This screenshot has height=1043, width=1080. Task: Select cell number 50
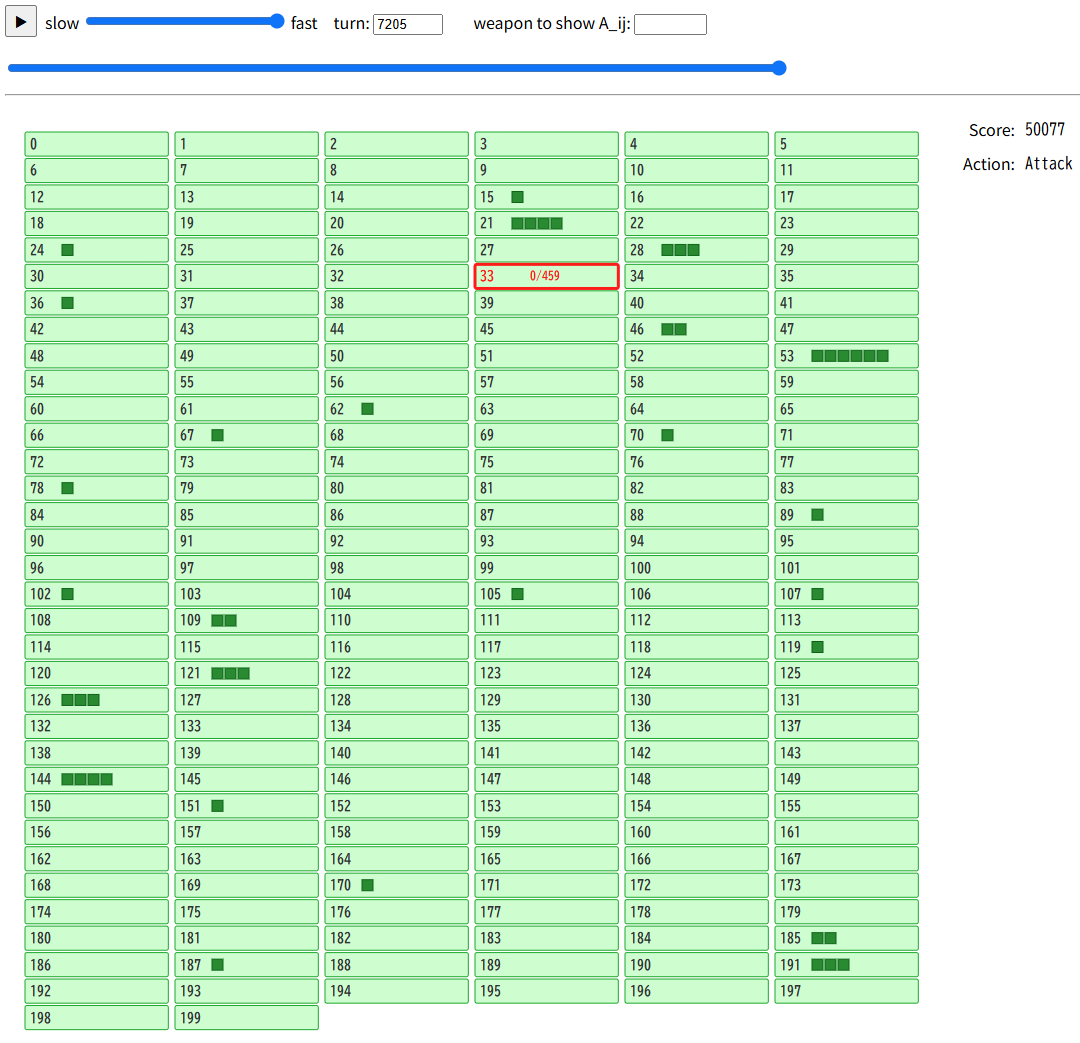tap(397, 356)
